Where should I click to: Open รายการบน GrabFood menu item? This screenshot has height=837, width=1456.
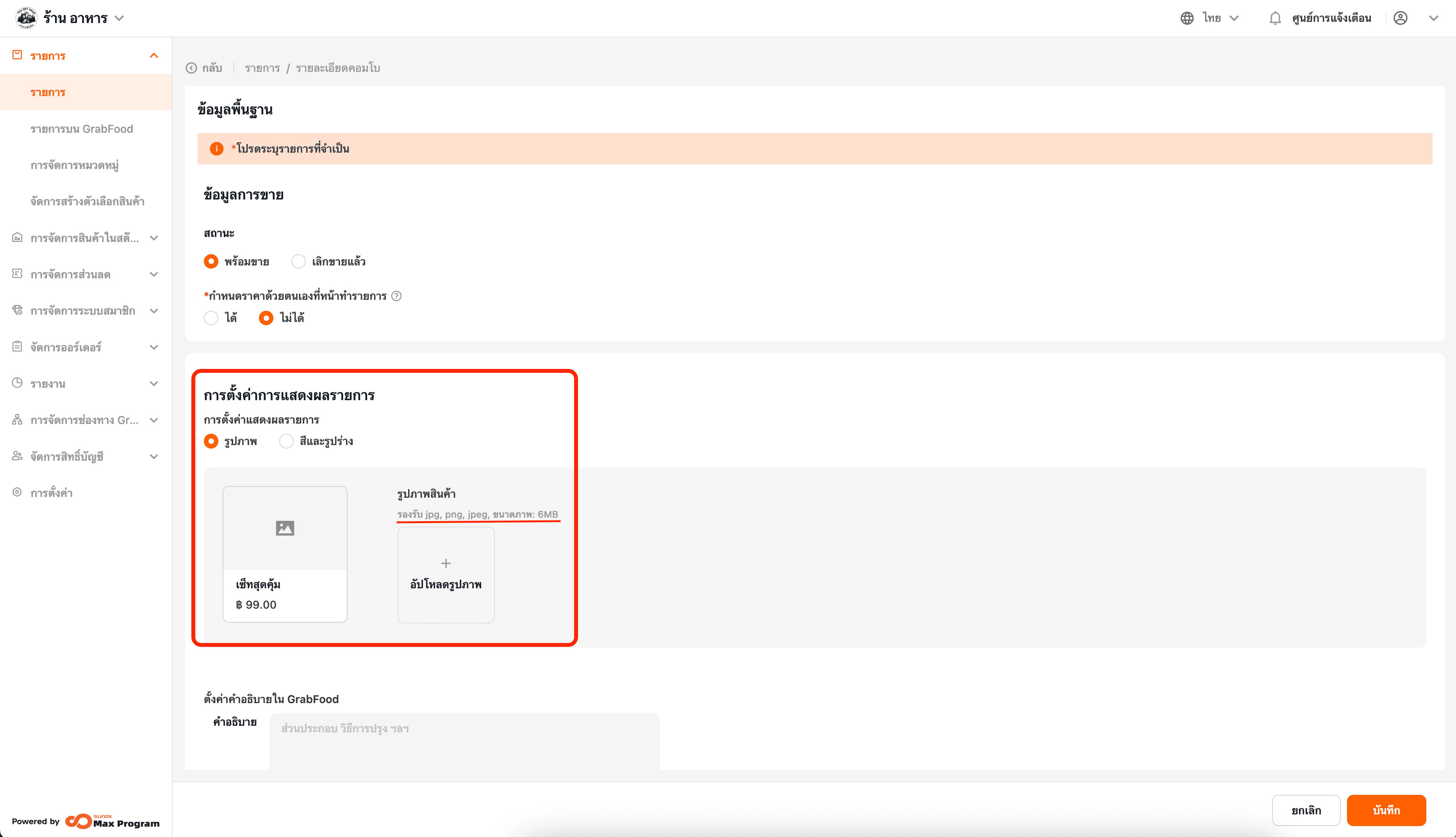pos(82,129)
